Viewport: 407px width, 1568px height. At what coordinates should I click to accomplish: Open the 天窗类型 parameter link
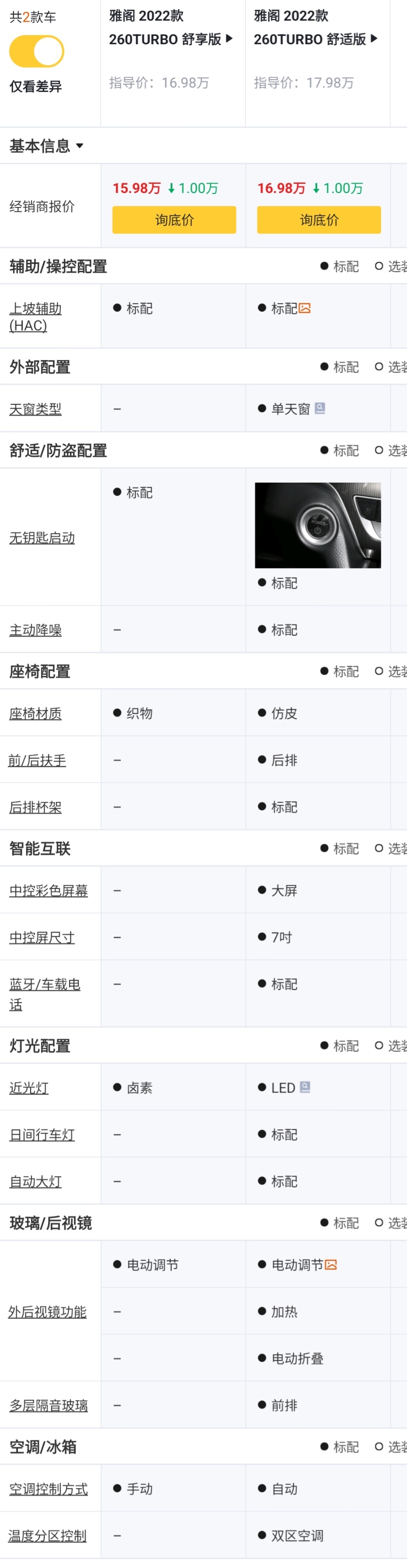35,409
